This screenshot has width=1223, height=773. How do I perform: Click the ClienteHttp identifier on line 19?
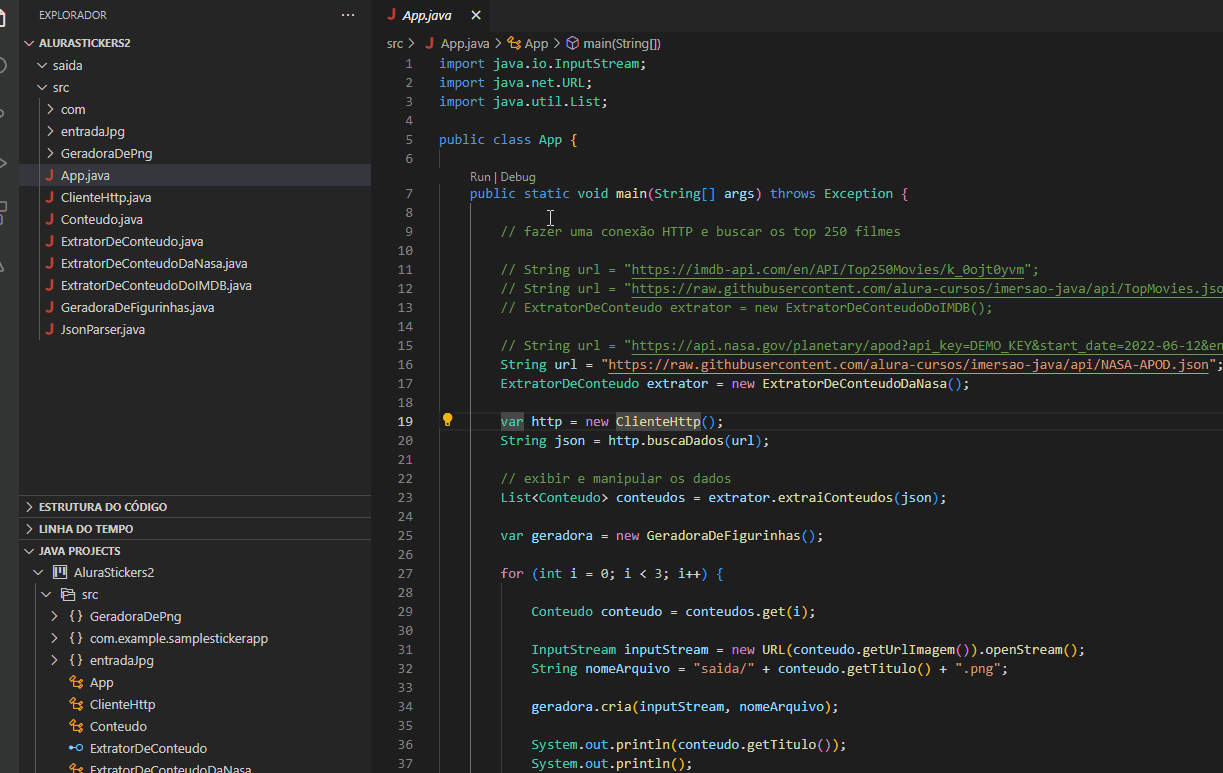658,421
